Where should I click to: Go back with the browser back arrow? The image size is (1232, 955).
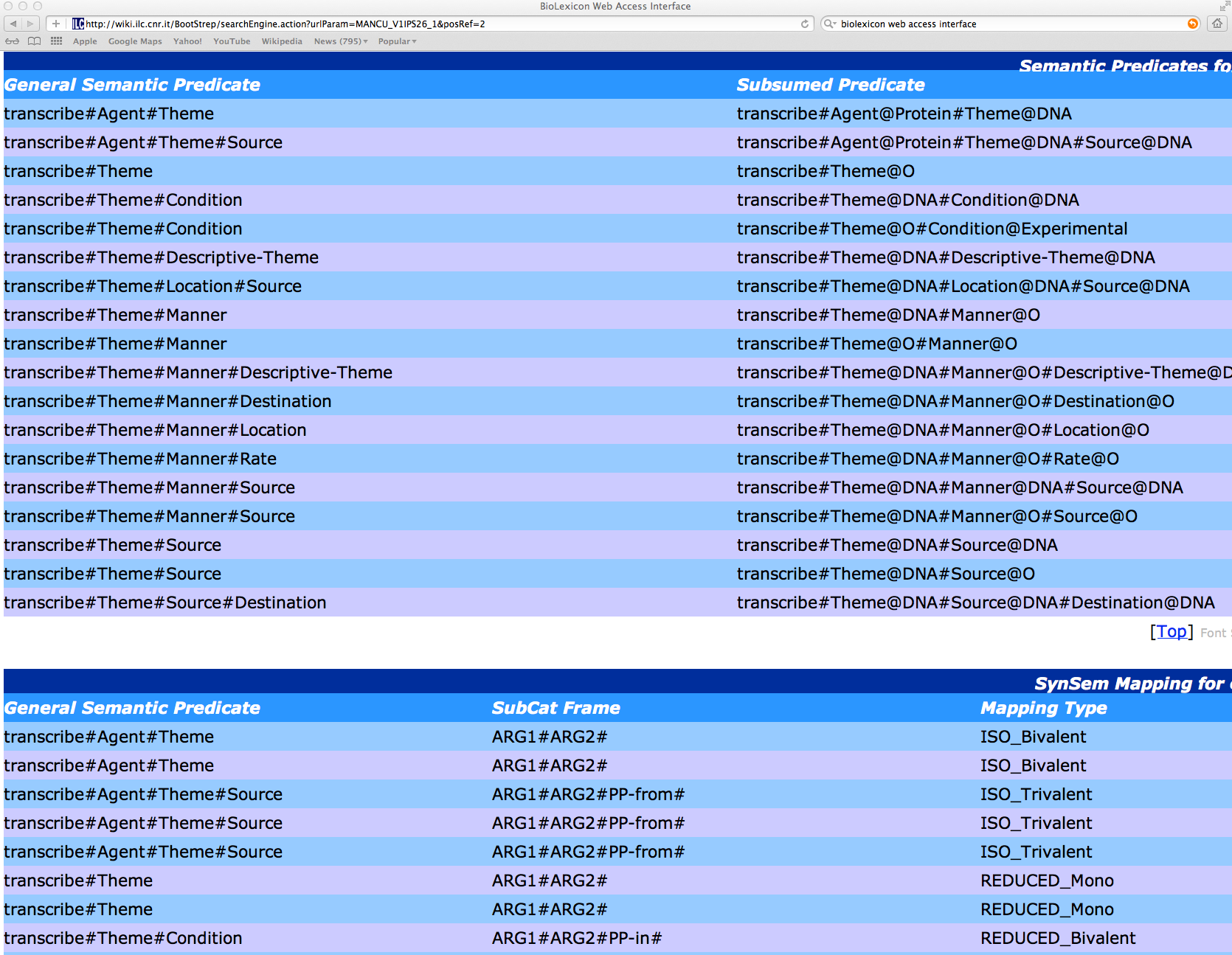pyautogui.click(x=13, y=24)
